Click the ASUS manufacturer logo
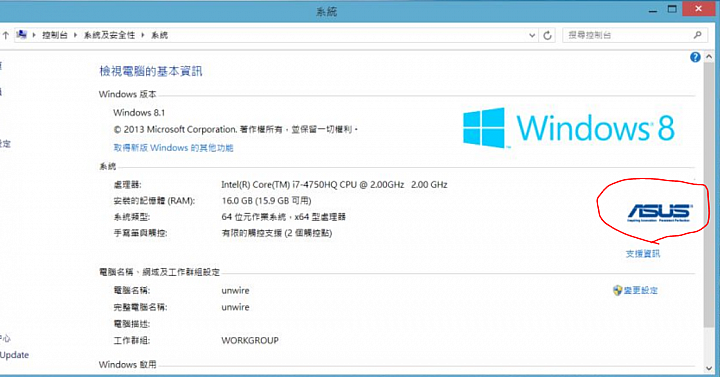This screenshot has height=377, width=720. tap(659, 213)
